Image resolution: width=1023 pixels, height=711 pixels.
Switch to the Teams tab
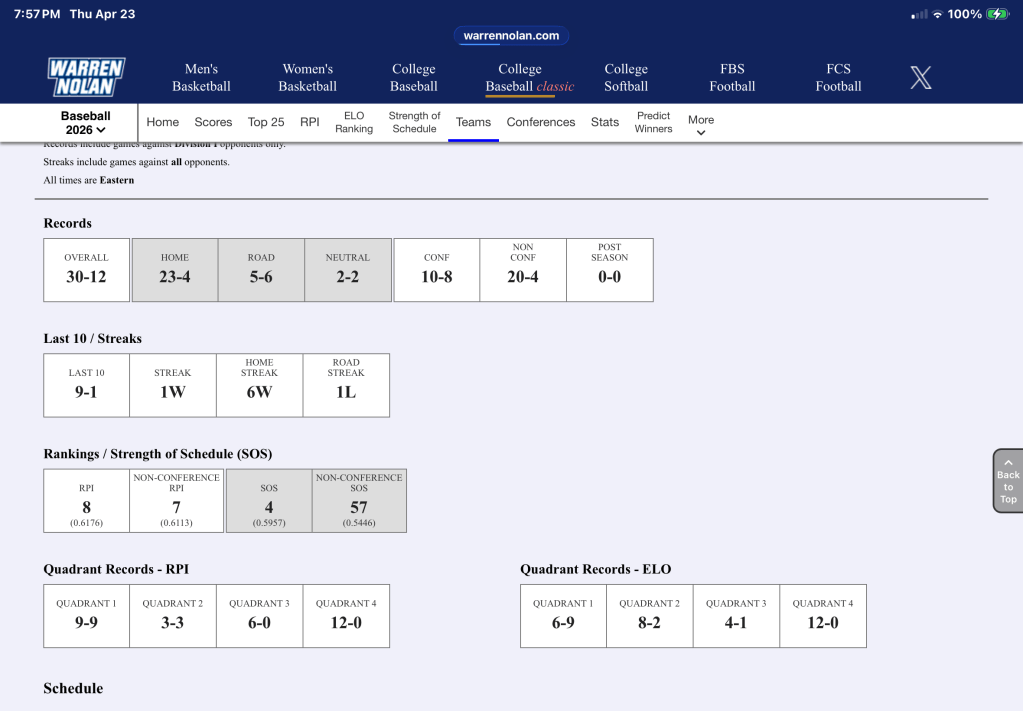pos(473,122)
